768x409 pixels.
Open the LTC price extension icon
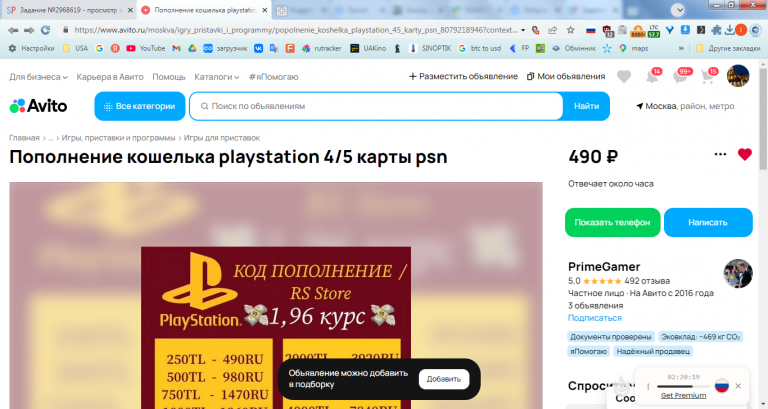(x=653, y=31)
